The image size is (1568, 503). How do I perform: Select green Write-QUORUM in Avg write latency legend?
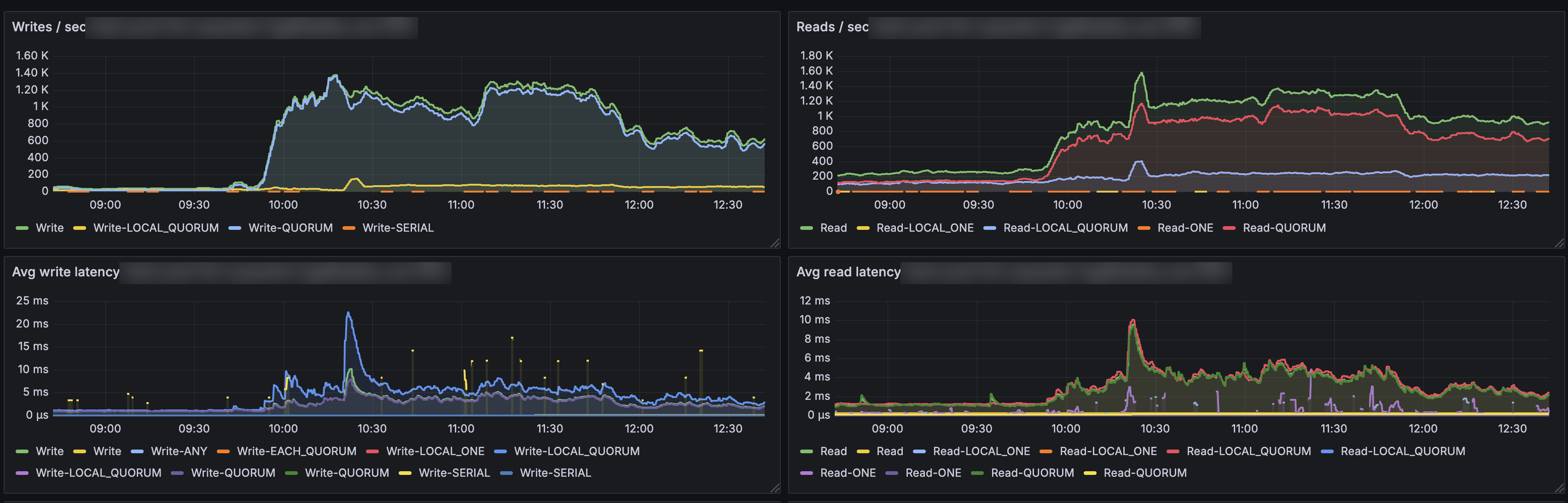[x=346, y=473]
